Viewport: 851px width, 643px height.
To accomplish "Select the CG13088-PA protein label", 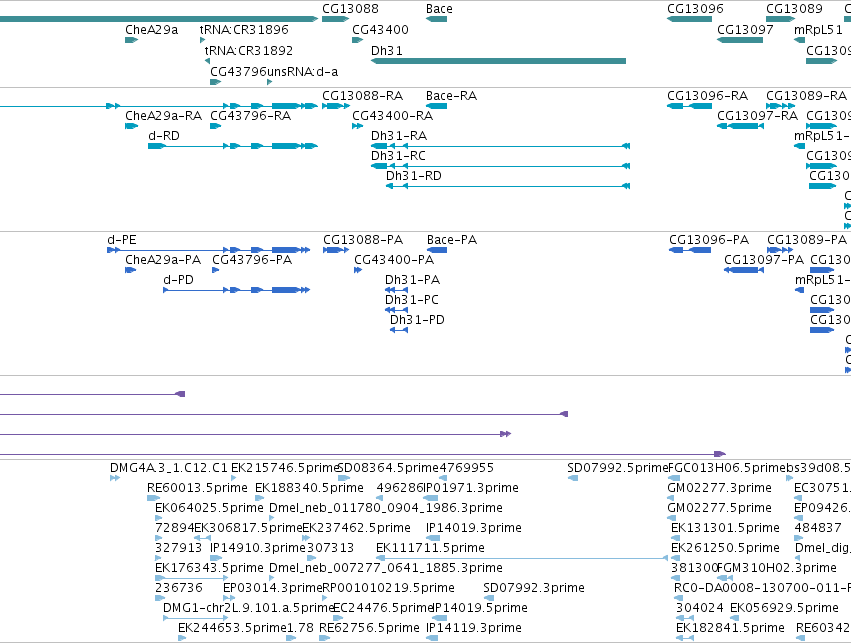I will pyautogui.click(x=363, y=240).
